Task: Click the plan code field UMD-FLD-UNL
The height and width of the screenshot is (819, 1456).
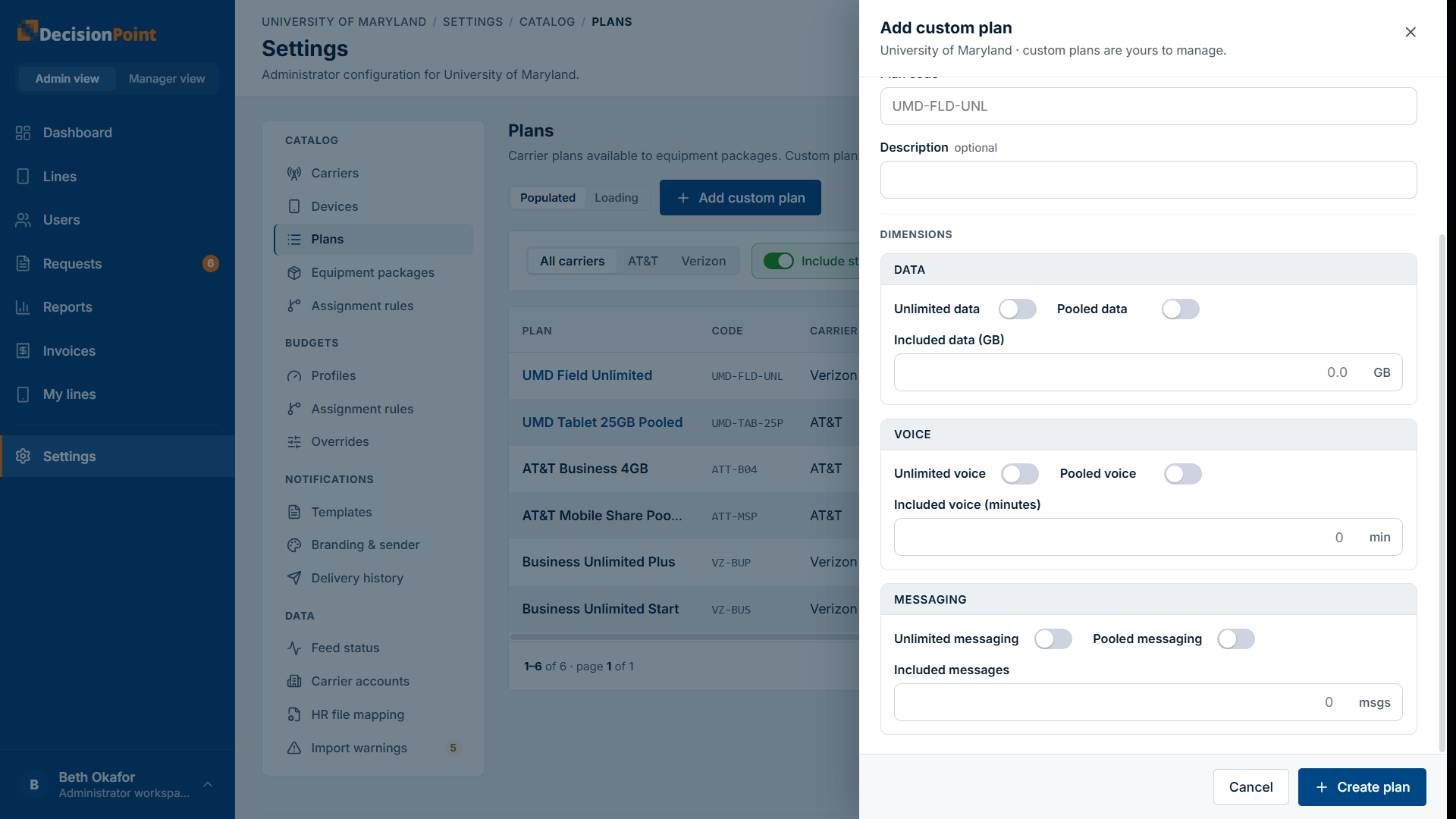Action: 1148,106
